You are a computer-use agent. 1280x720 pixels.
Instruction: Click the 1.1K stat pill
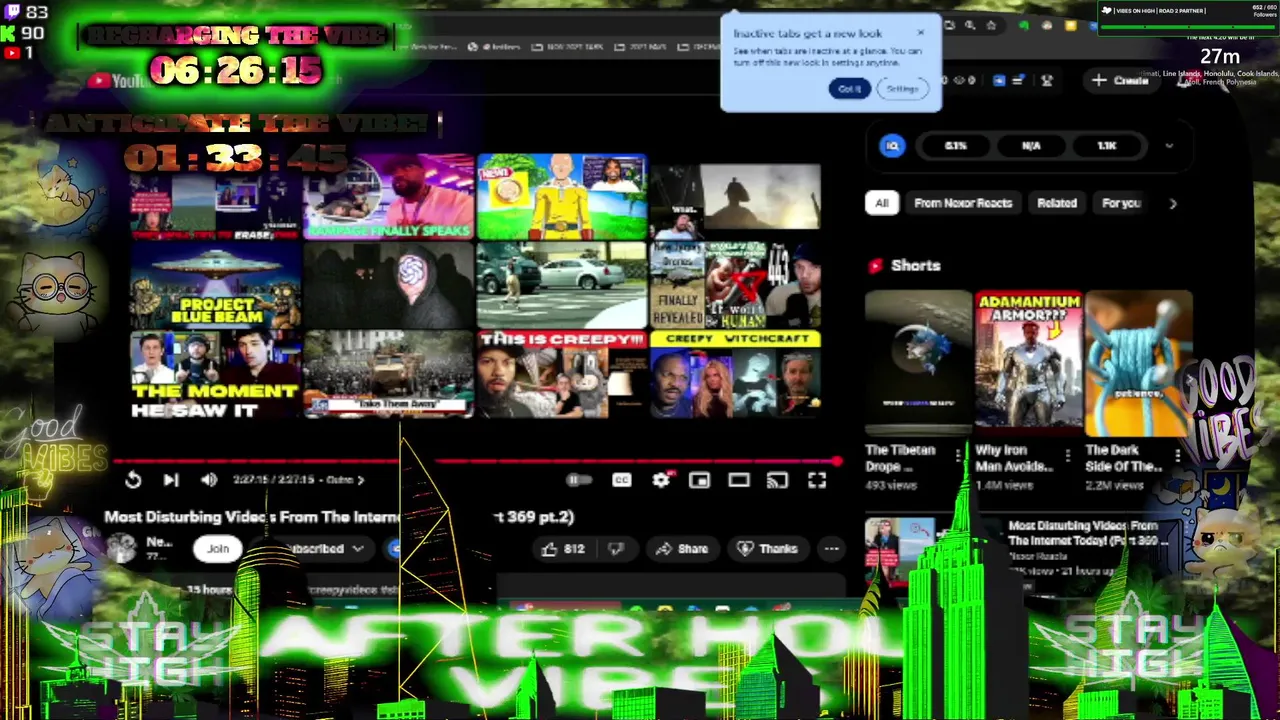pos(1106,146)
